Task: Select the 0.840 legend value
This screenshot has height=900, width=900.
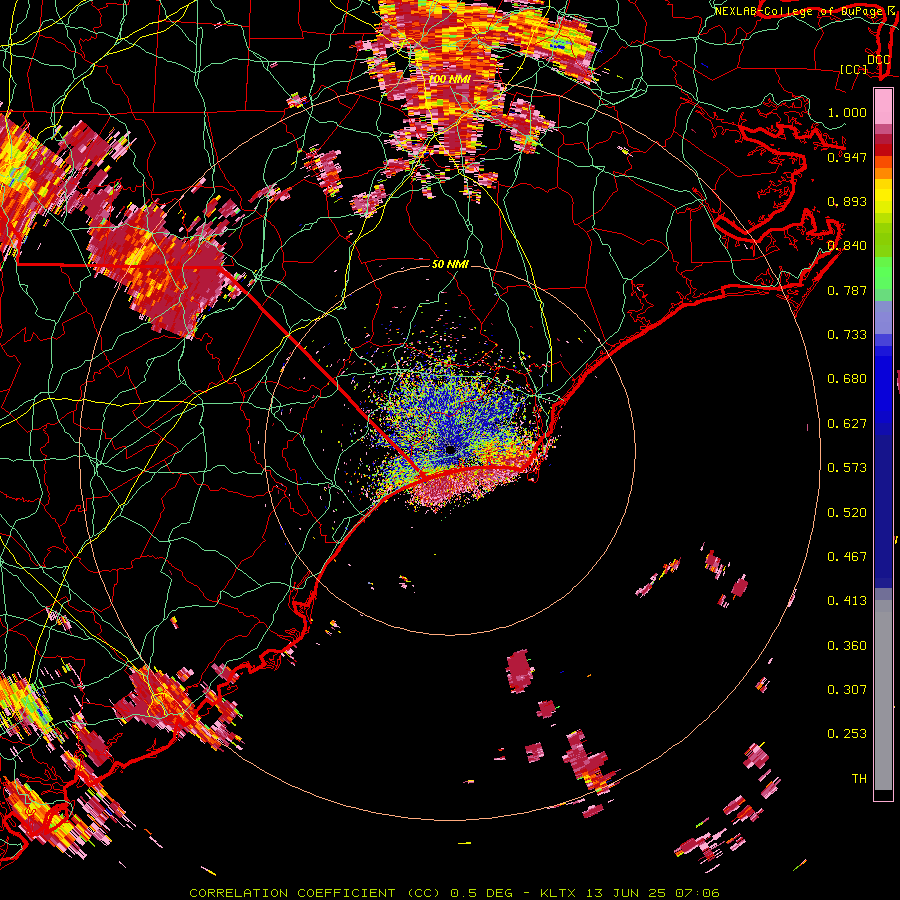Action: point(847,246)
